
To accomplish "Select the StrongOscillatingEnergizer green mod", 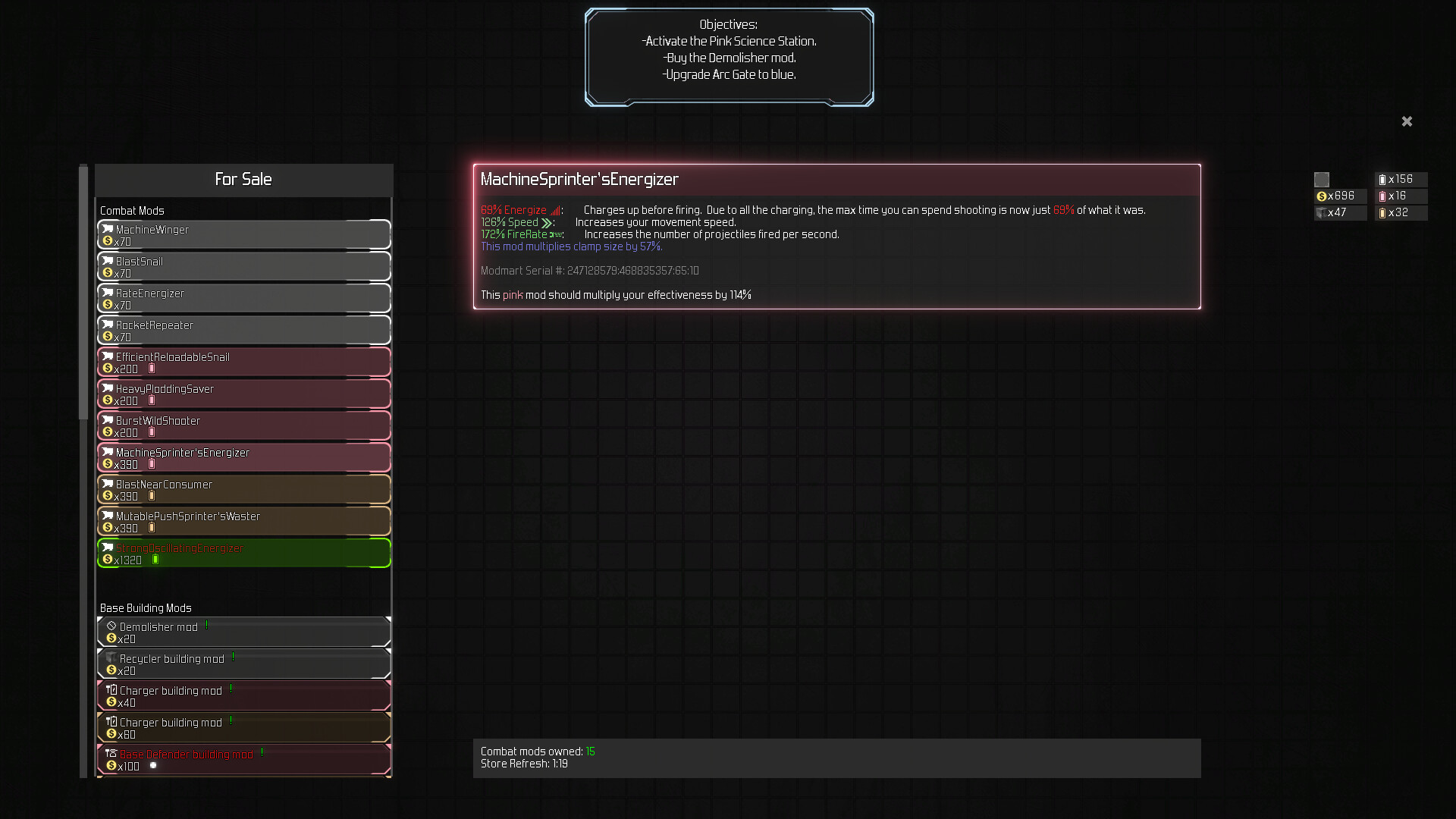I will pos(243,553).
